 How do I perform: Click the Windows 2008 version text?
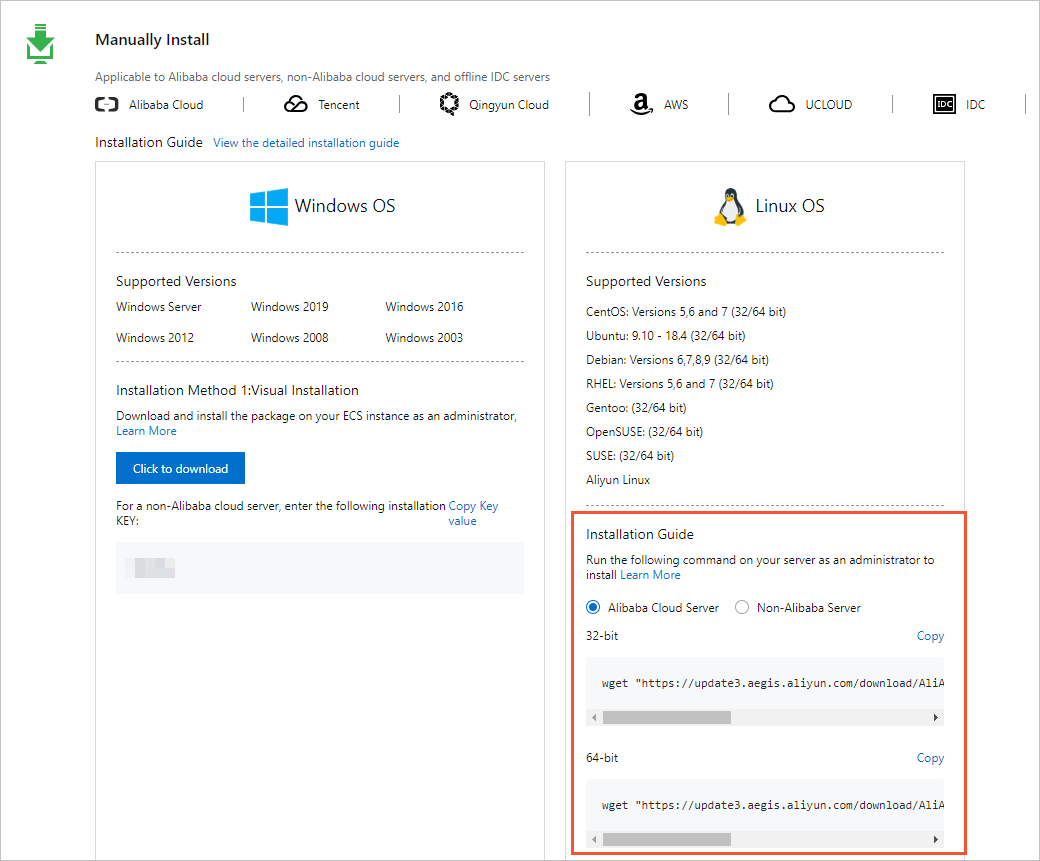point(289,338)
